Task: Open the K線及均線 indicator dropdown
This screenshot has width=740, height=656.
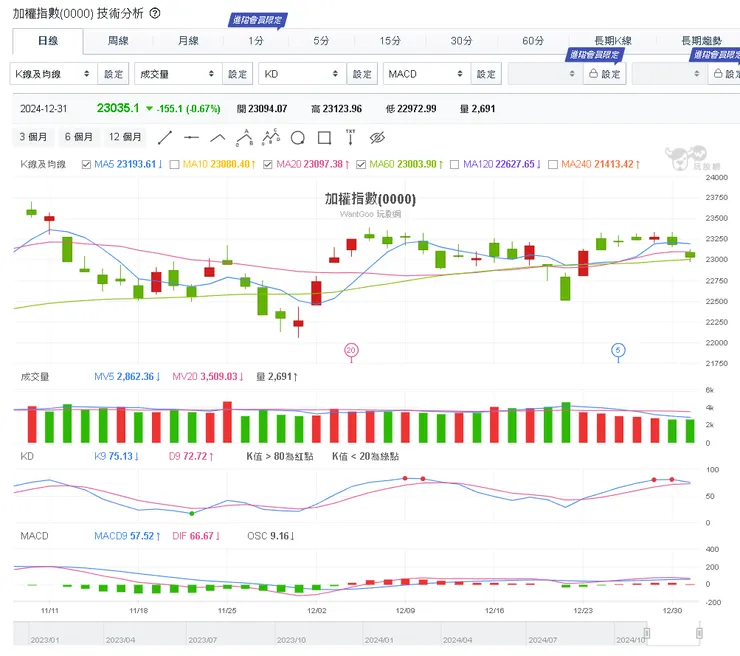Action: click(x=54, y=74)
